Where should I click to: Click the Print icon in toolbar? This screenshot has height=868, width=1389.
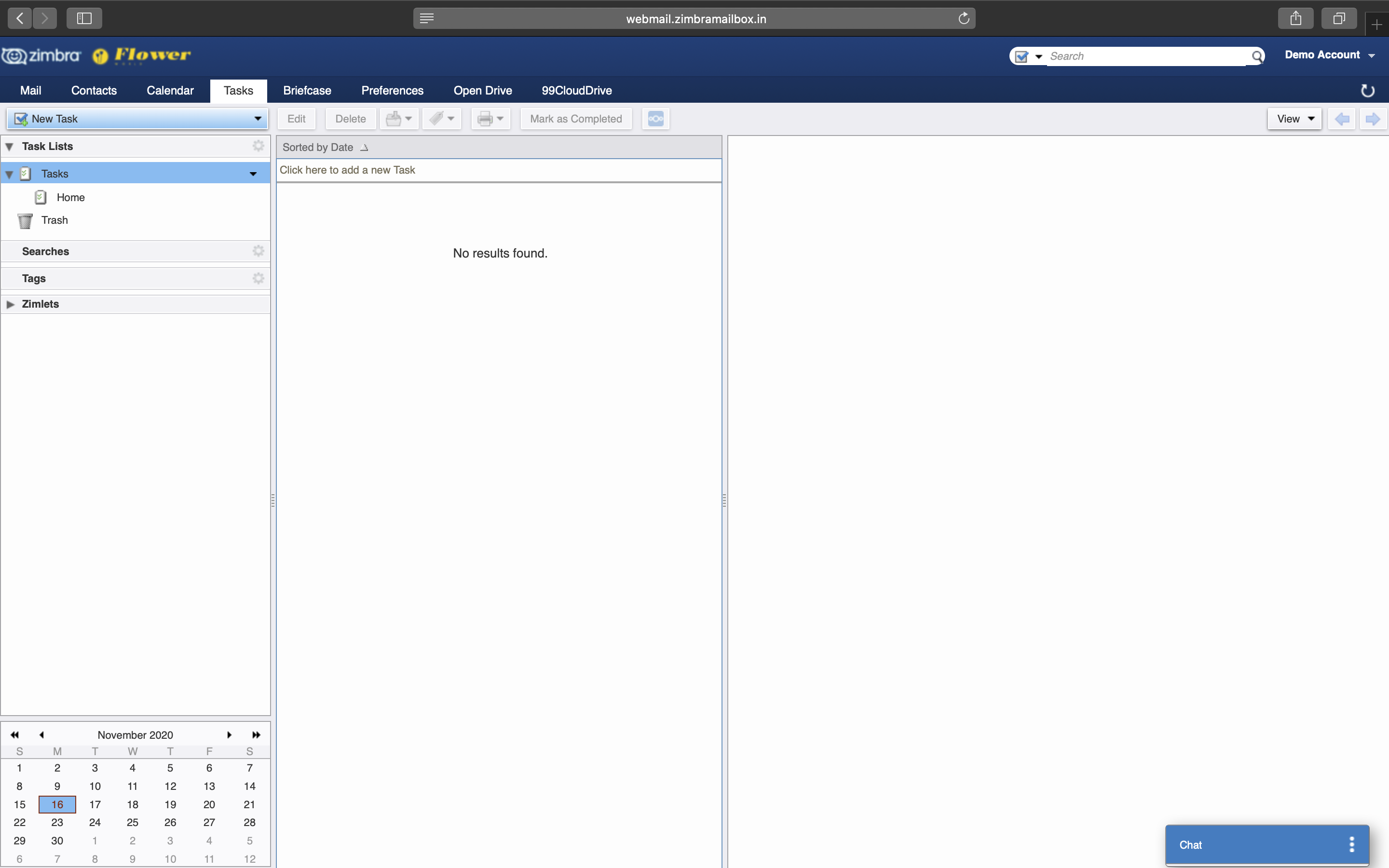(485, 119)
